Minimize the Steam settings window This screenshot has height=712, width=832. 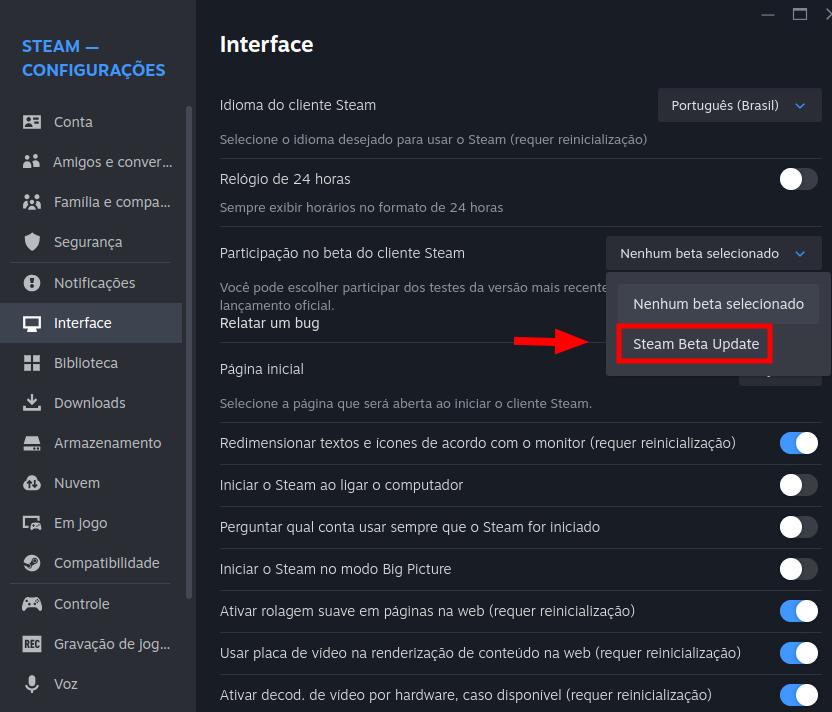768,15
